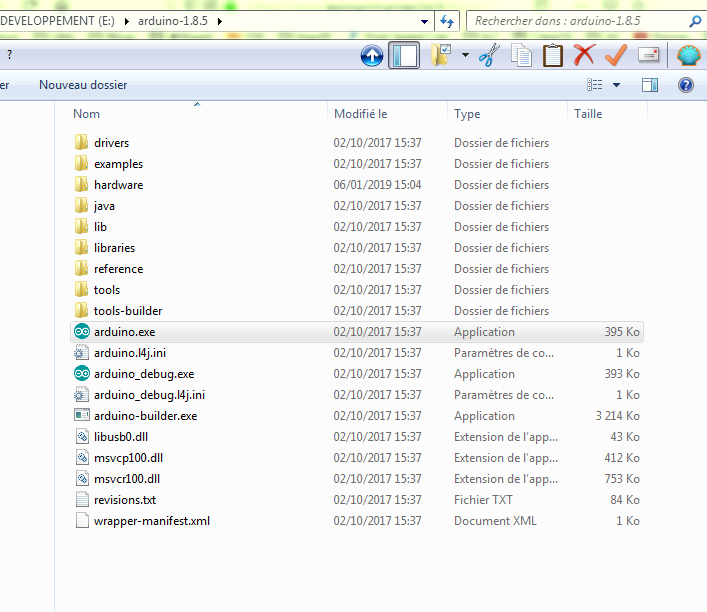Open the ? help menu

tap(9, 55)
